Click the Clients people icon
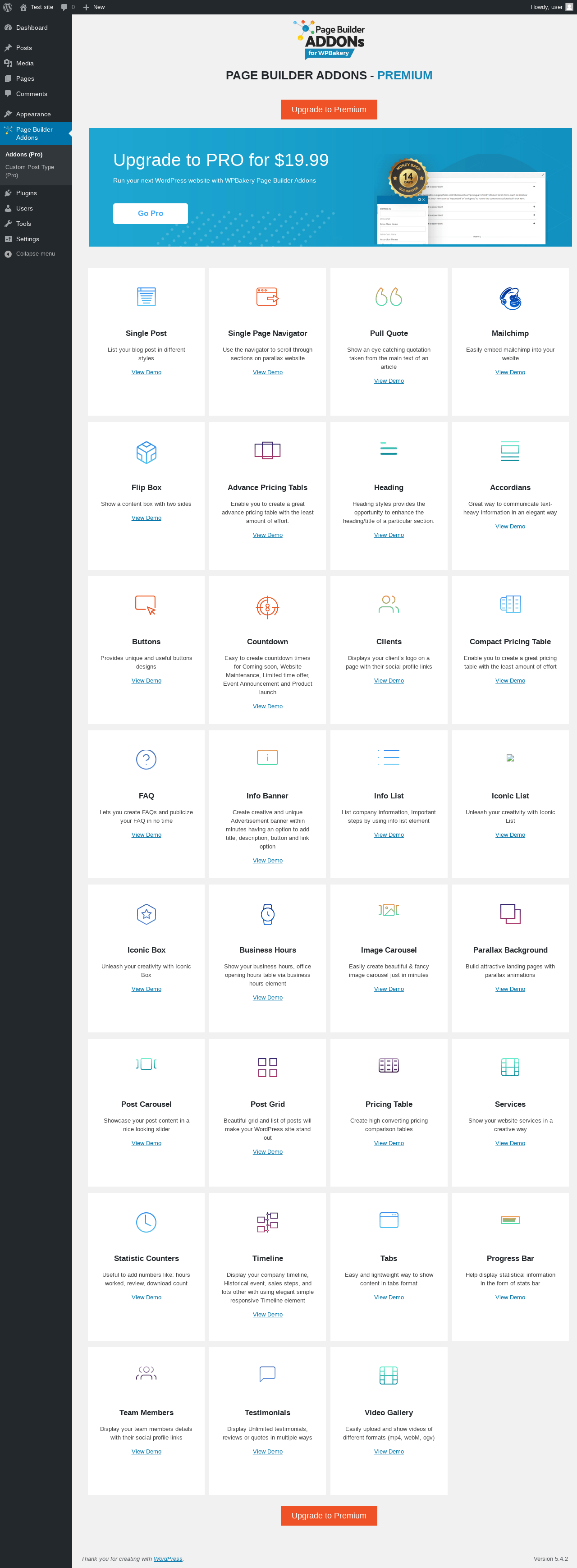 click(x=388, y=605)
